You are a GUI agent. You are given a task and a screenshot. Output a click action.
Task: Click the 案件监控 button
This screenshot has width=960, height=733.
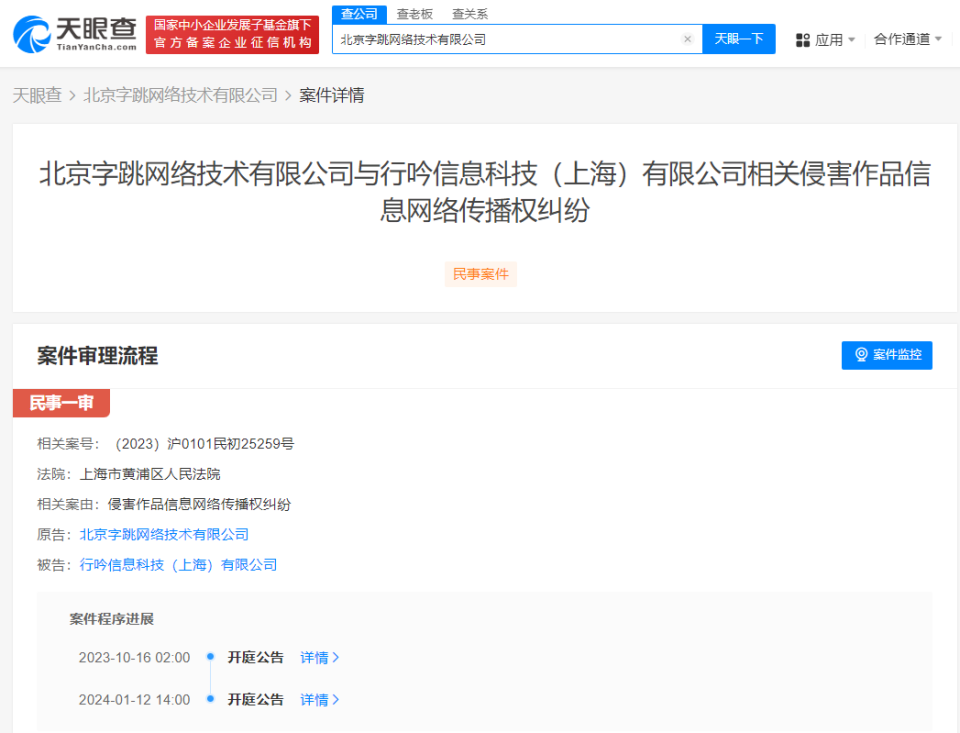887,355
